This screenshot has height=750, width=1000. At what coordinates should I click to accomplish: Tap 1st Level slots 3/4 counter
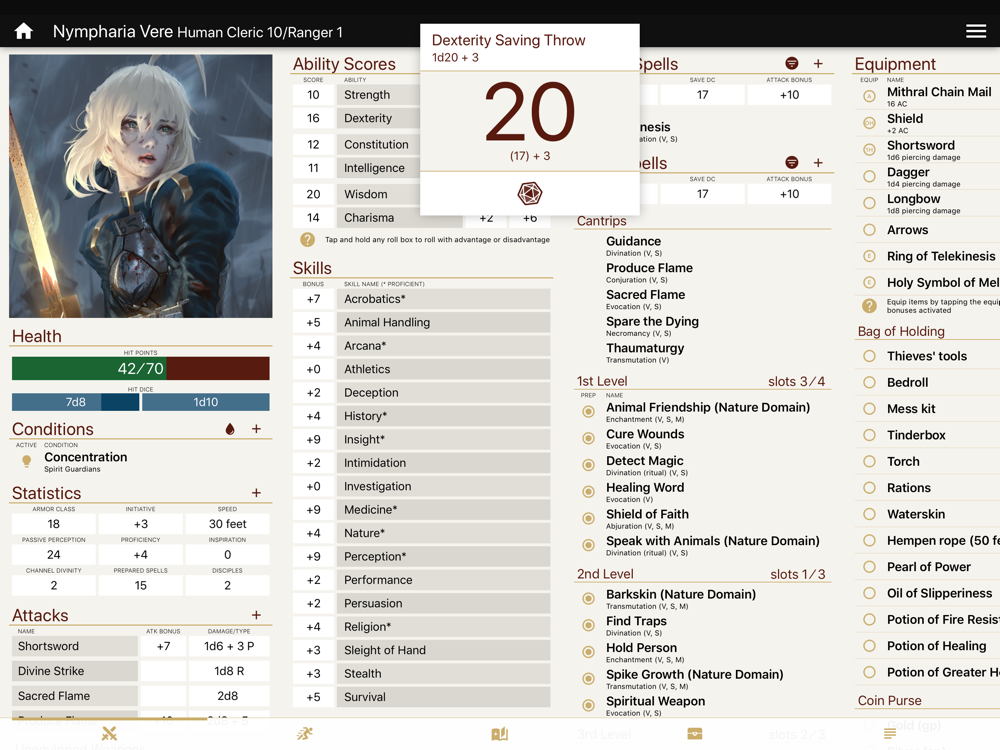pos(796,381)
